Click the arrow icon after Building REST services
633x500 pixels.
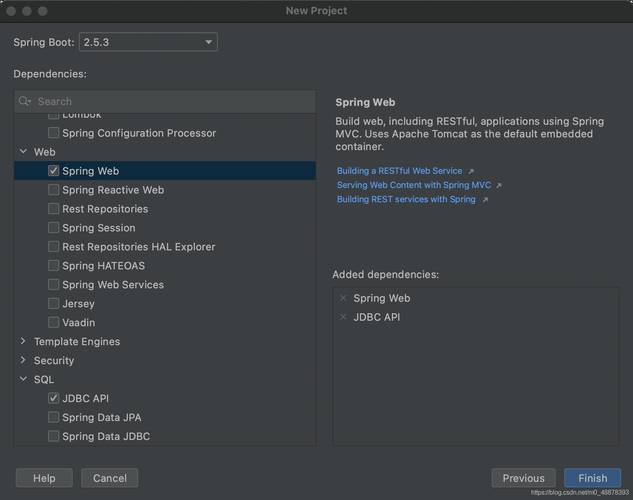pyautogui.click(x=485, y=199)
